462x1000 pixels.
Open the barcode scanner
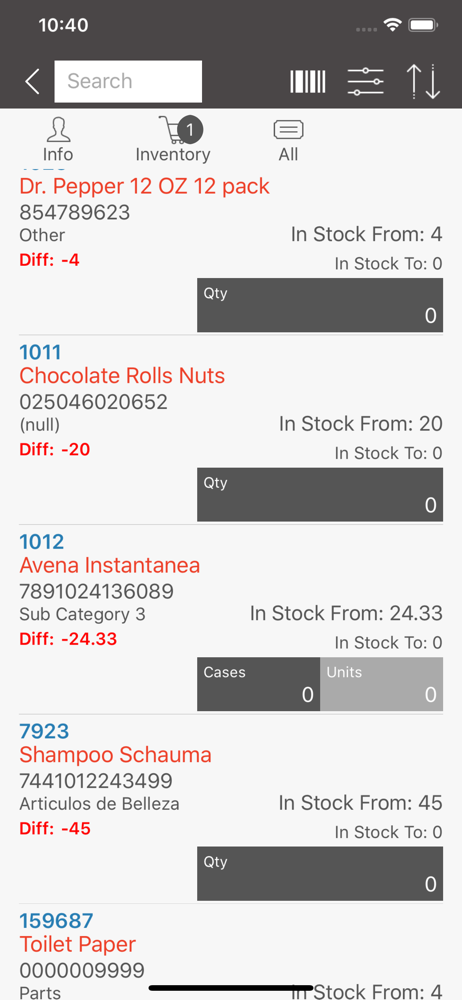[308, 82]
